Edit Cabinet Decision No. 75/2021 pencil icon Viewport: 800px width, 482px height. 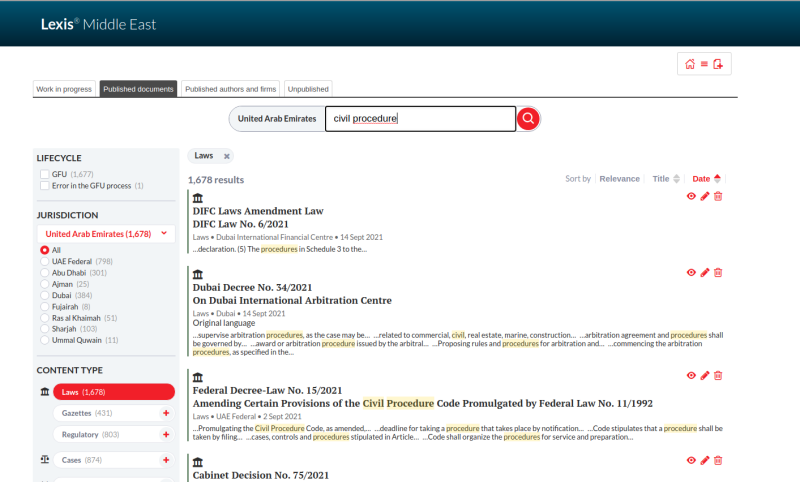[705, 460]
